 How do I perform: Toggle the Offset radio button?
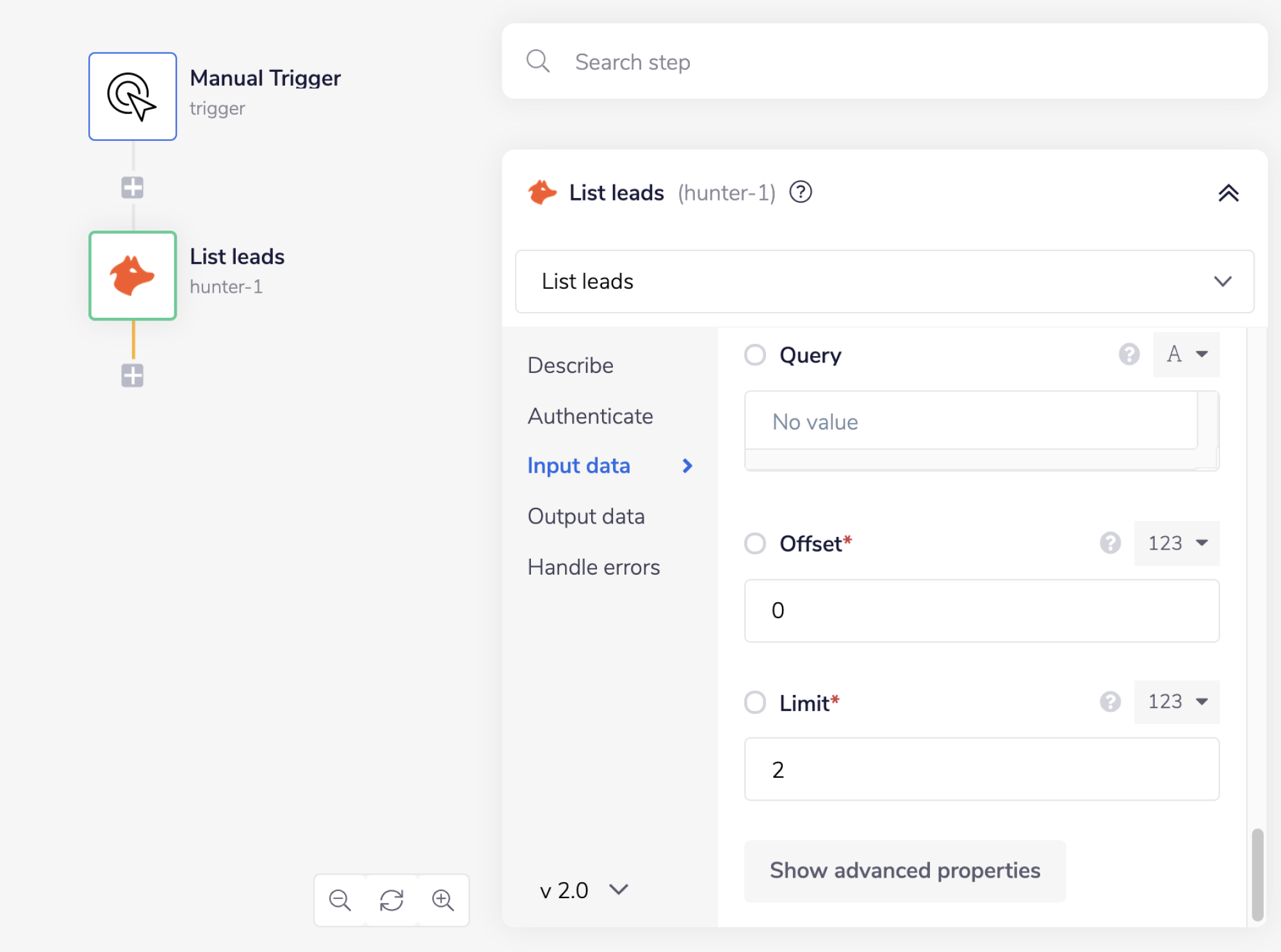[755, 543]
